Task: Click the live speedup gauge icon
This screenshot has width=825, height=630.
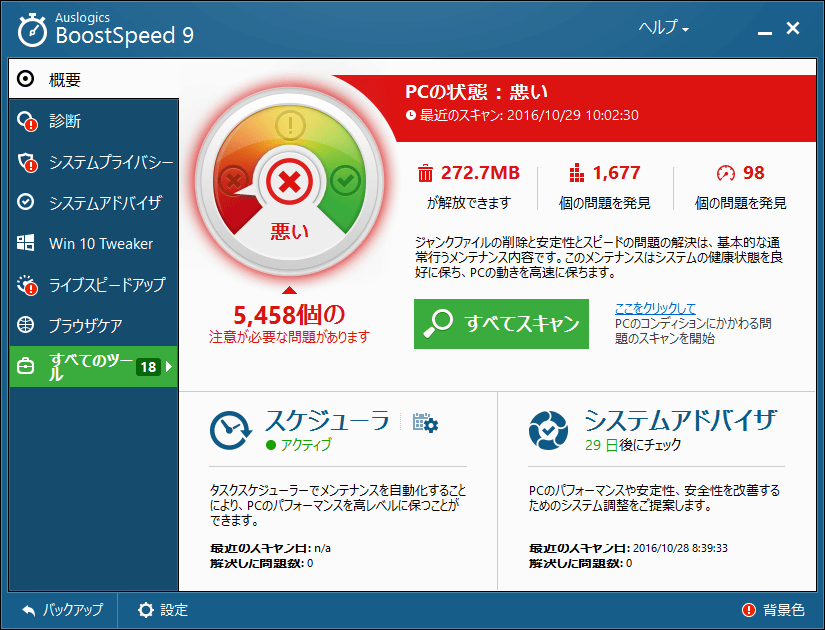Action: point(27,285)
